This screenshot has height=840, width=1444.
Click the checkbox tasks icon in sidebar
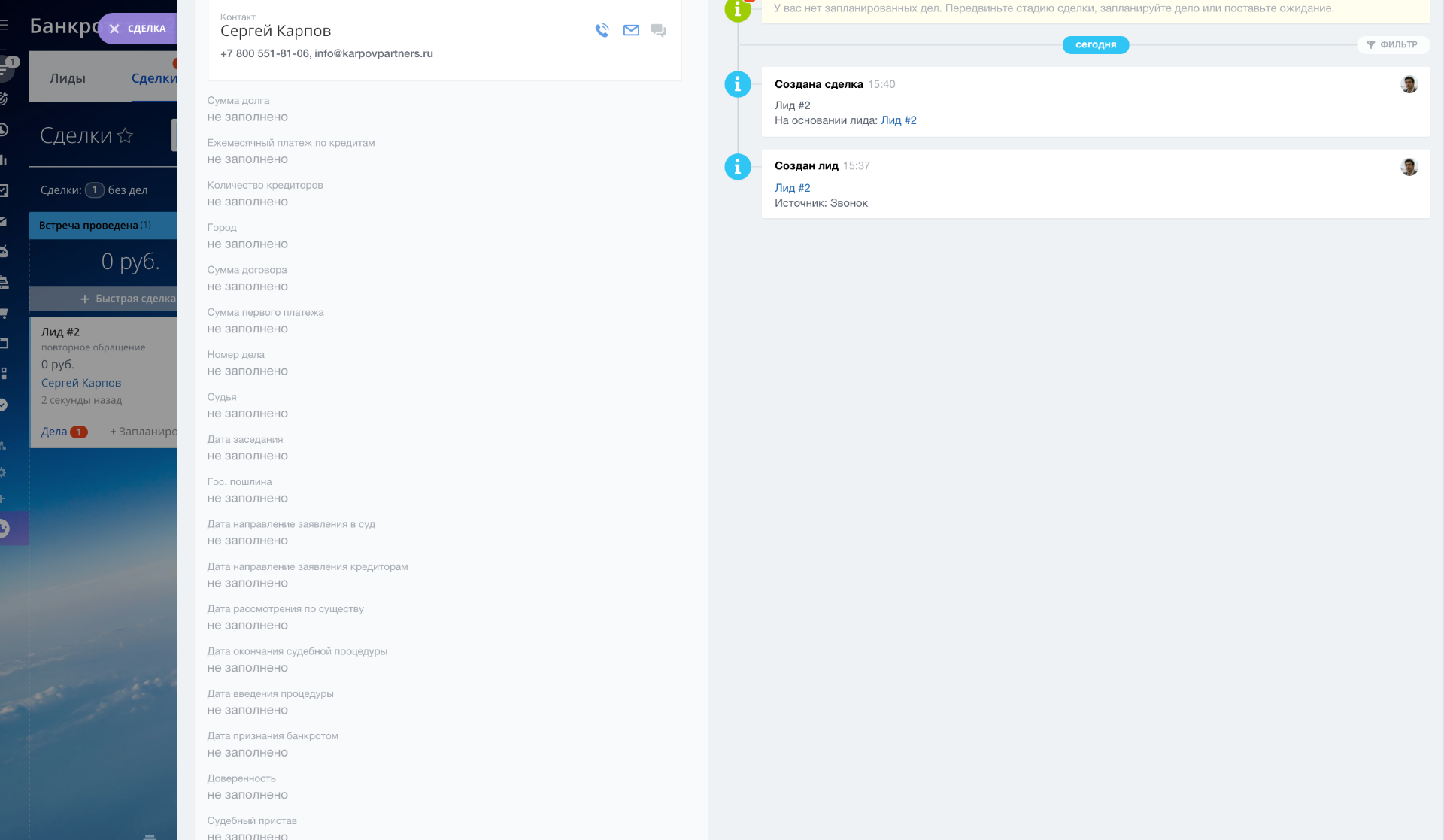(4, 191)
